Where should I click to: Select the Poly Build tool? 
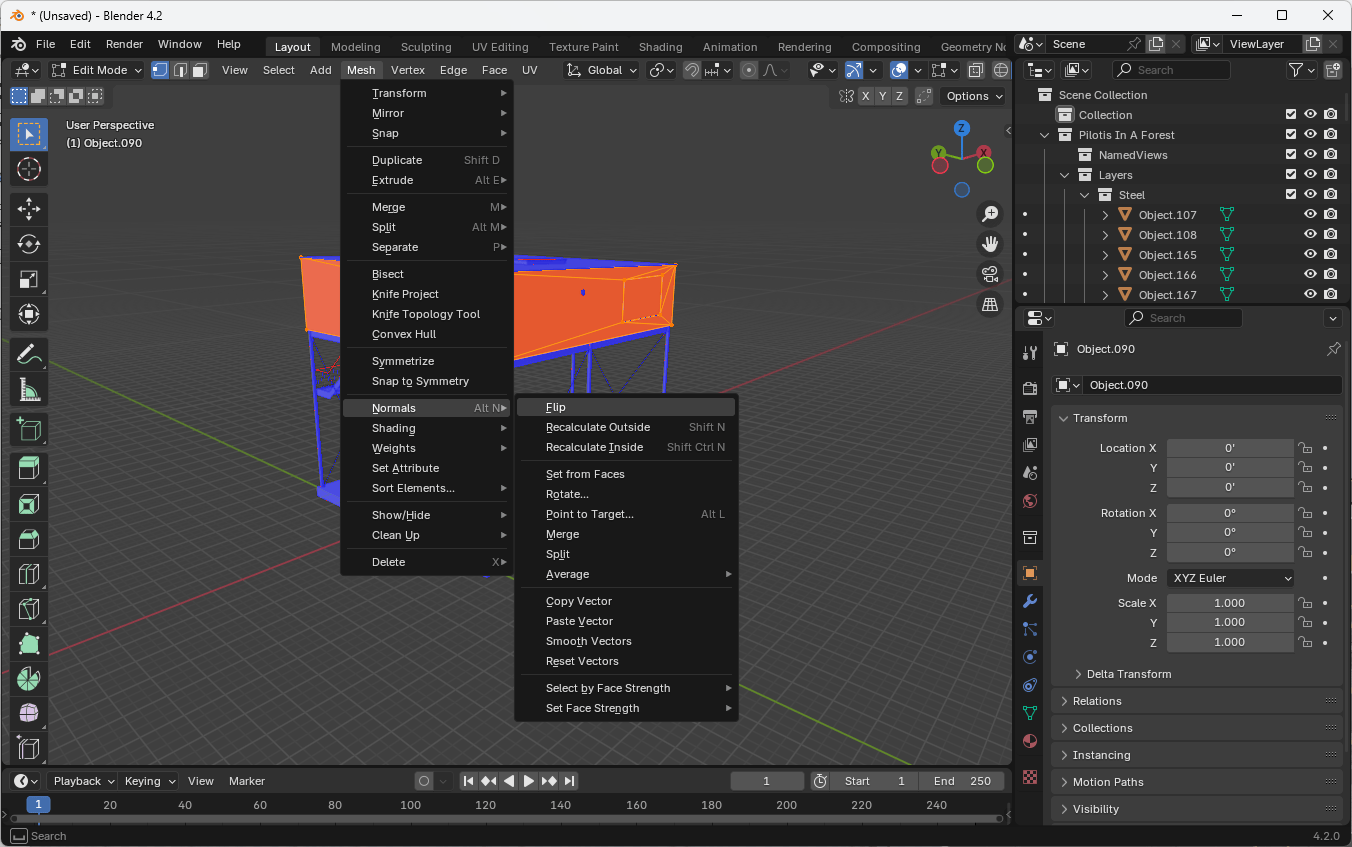(x=29, y=644)
